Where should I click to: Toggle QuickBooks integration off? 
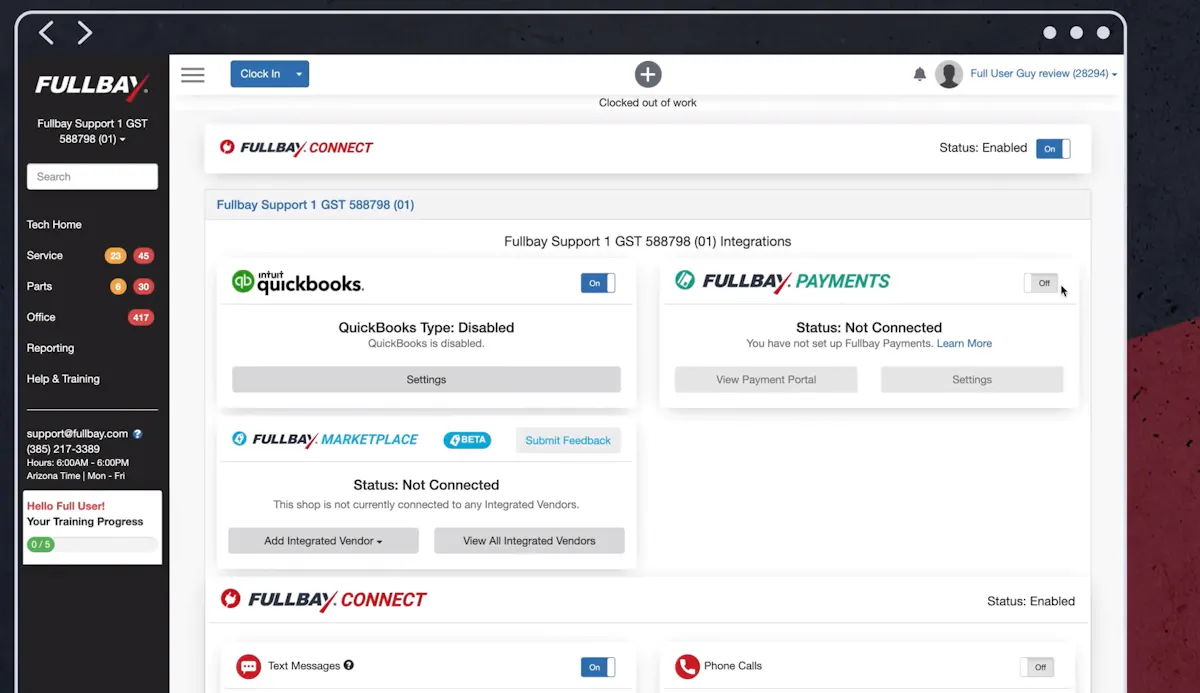598,283
